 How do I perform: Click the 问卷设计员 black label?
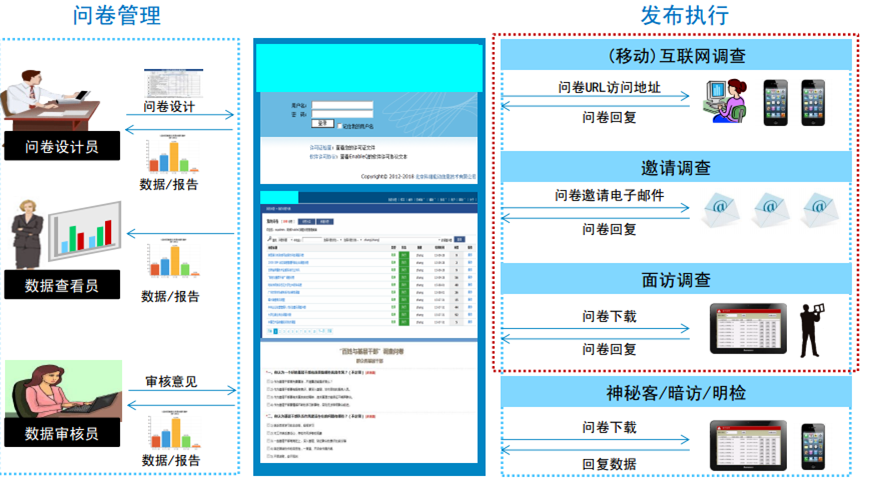coord(62,146)
